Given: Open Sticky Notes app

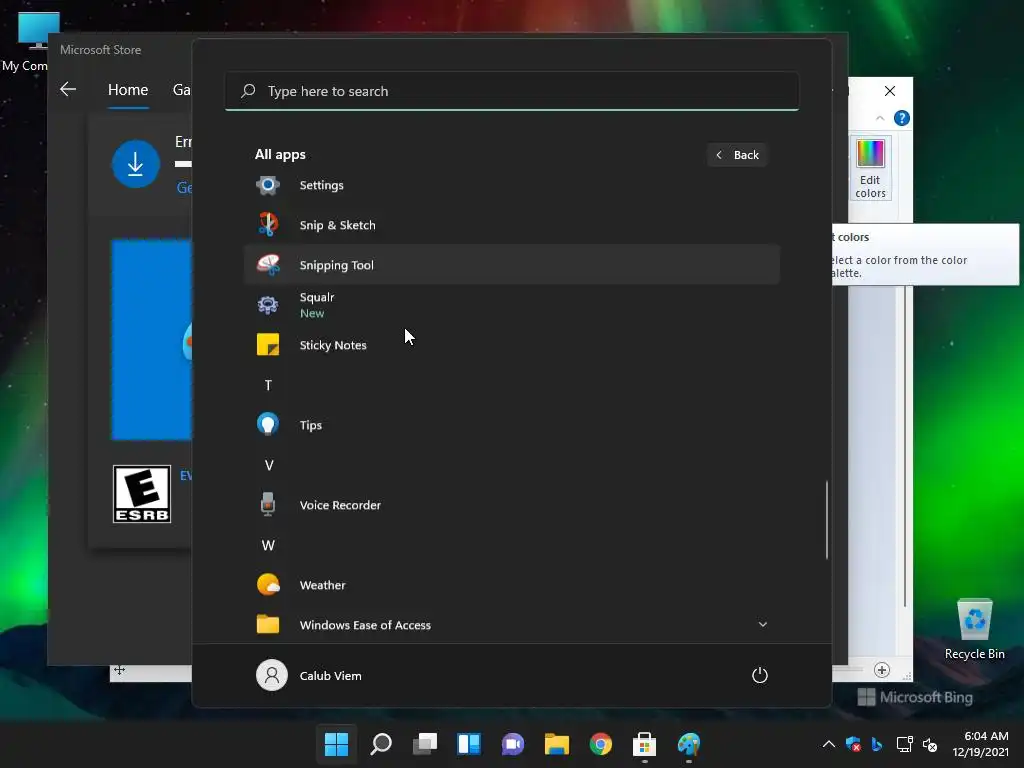Looking at the screenshot, I should click(511, 345).
